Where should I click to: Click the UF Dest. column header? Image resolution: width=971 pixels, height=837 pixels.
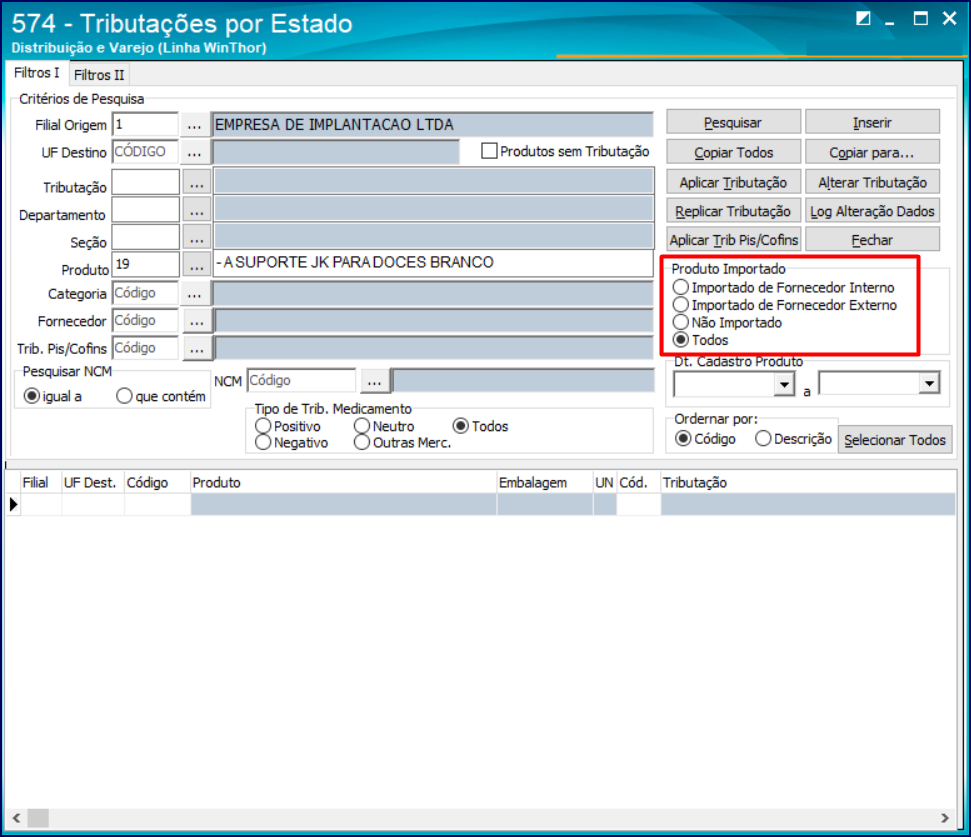click(93, 482)
